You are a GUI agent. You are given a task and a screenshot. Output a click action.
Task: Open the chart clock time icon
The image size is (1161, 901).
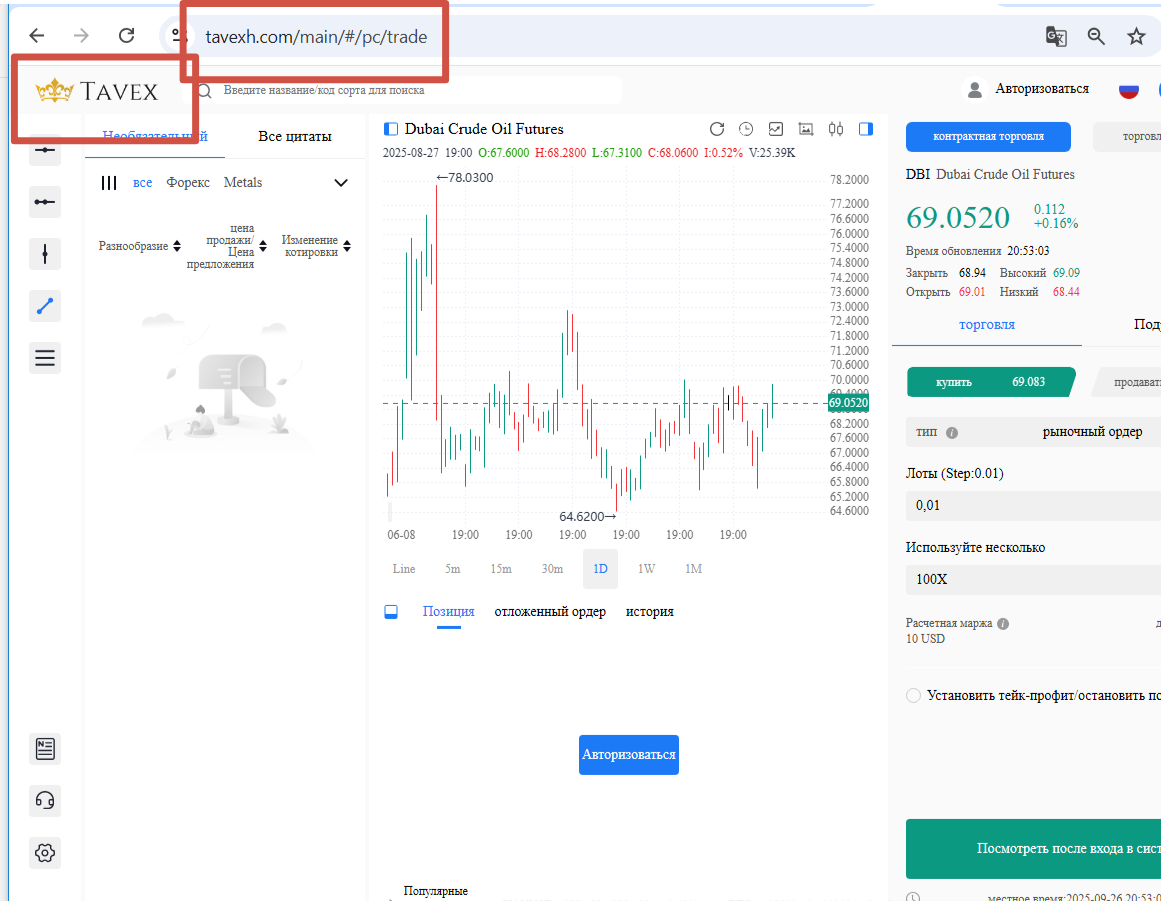click(x=746, y=129)
